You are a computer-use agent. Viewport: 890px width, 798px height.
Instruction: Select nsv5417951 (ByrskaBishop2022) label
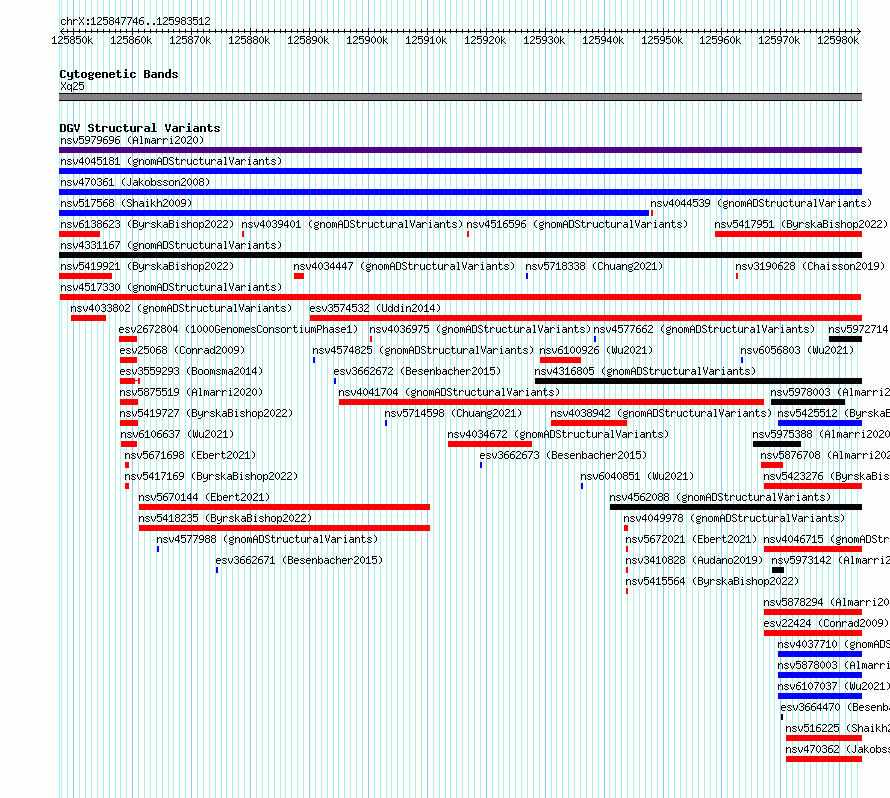[x=801, y=224]
